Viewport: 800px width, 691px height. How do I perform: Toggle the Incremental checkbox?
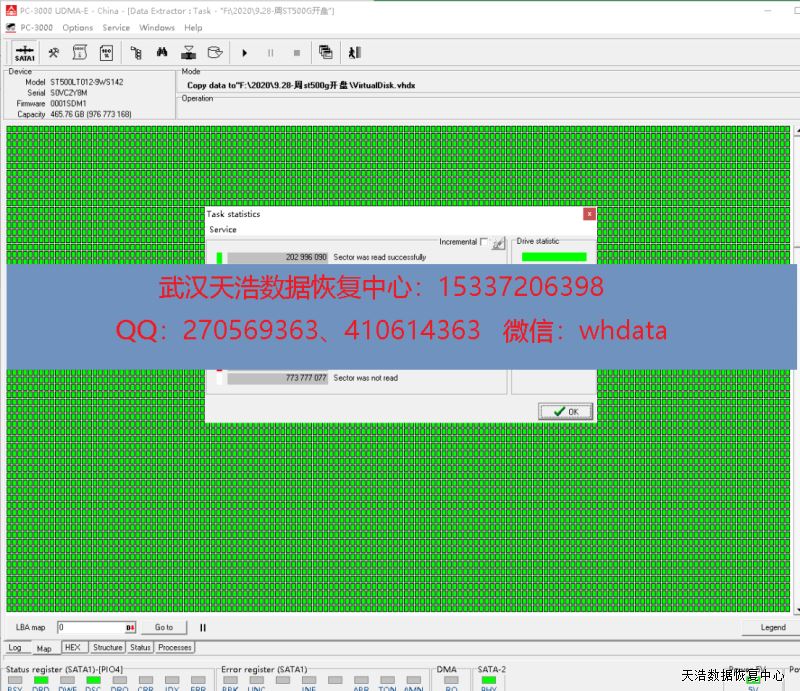click(484, 242)
